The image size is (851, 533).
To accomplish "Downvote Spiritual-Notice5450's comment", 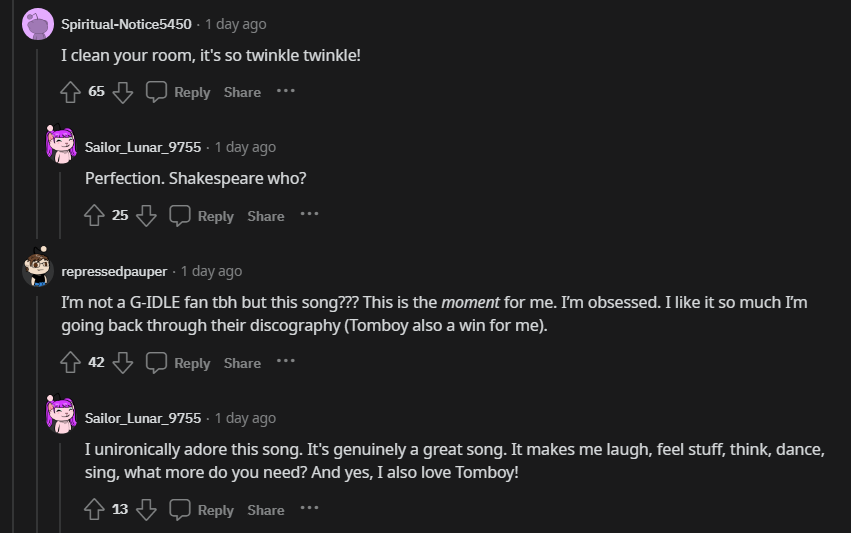I will (x=123, y=92).
